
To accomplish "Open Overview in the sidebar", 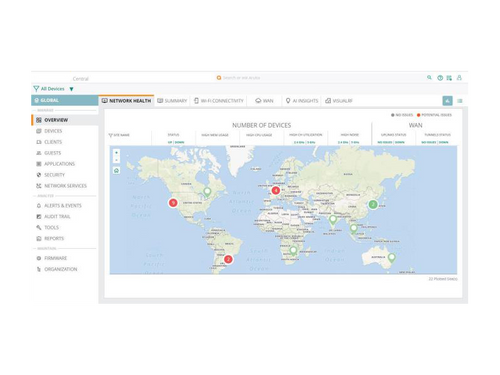I will point(65,120).
